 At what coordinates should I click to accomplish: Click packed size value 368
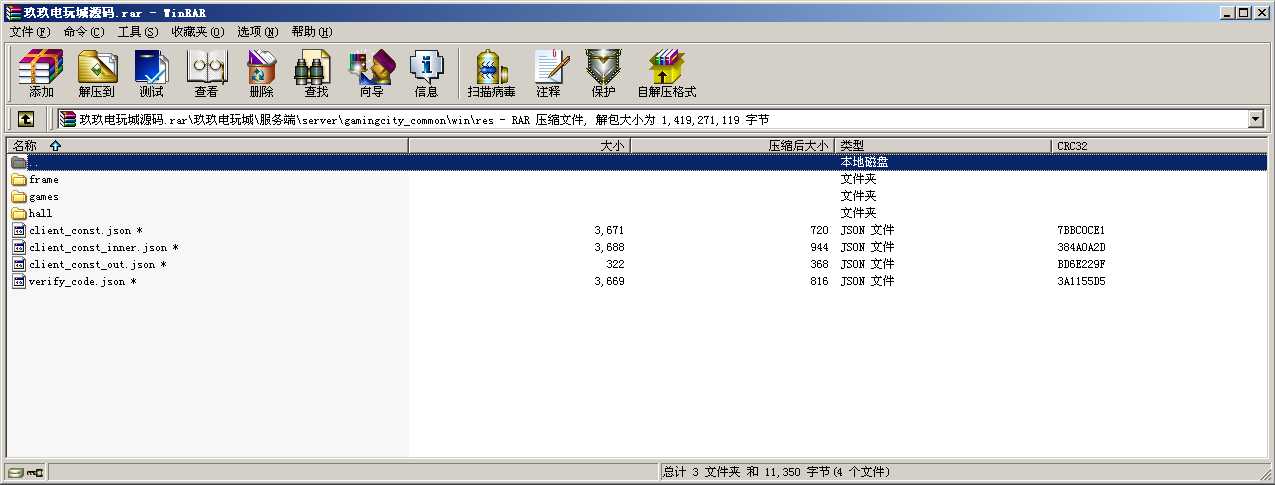pyautogui.click(x=819, y=265)
